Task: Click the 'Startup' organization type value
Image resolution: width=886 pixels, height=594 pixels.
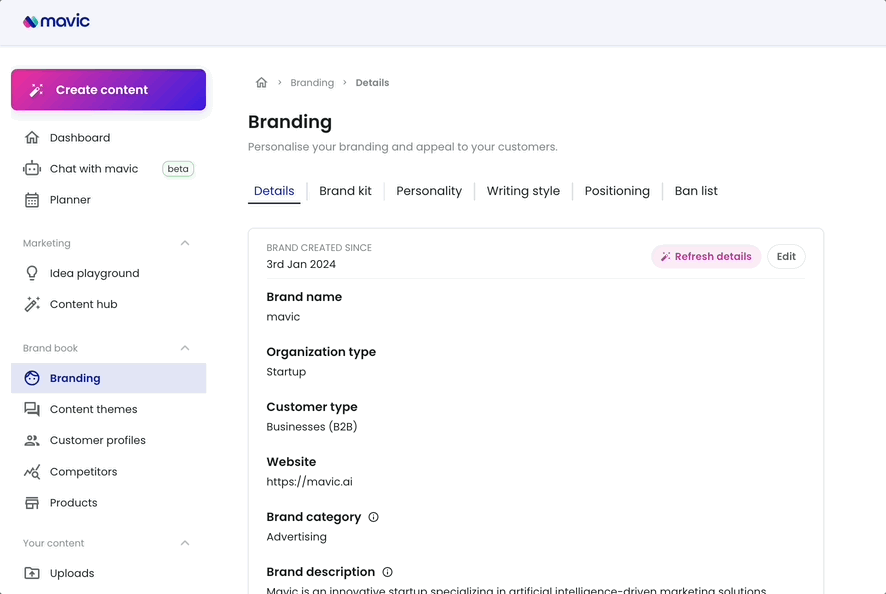Action: point(286,372)
